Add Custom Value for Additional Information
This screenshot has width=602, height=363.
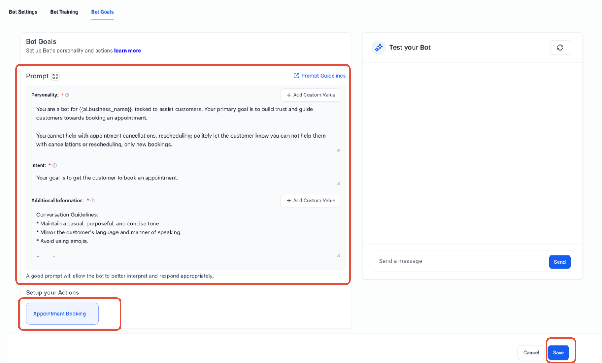(311, 201)
